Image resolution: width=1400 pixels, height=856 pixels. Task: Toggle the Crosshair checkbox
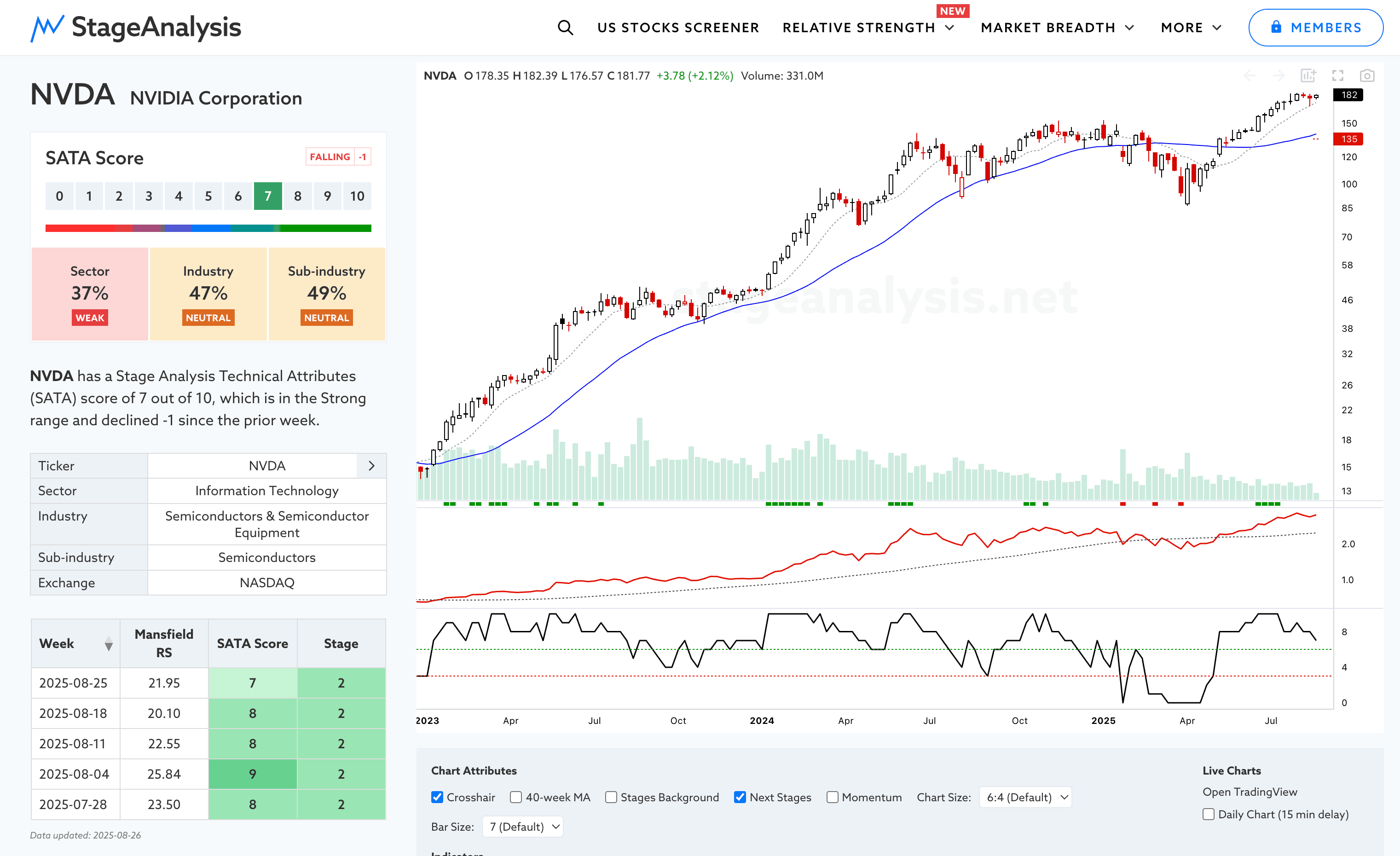click(437, 797)
